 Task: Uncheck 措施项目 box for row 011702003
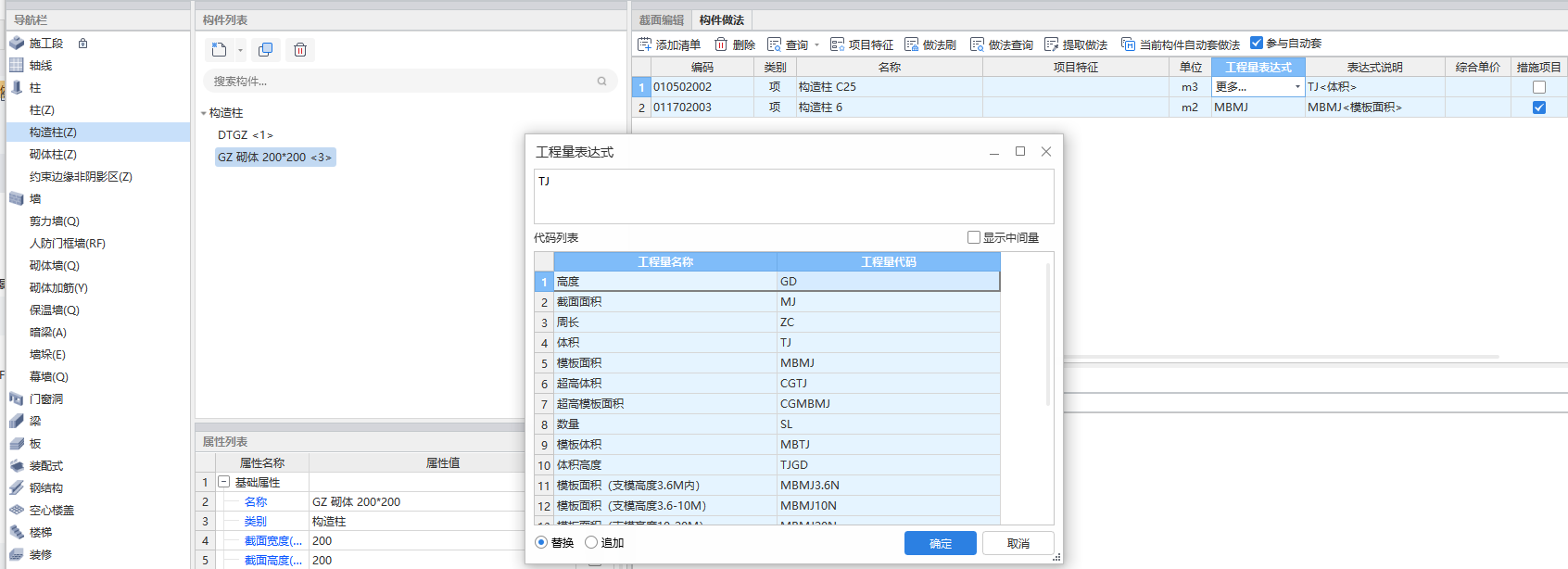(x=1539, y=107)
